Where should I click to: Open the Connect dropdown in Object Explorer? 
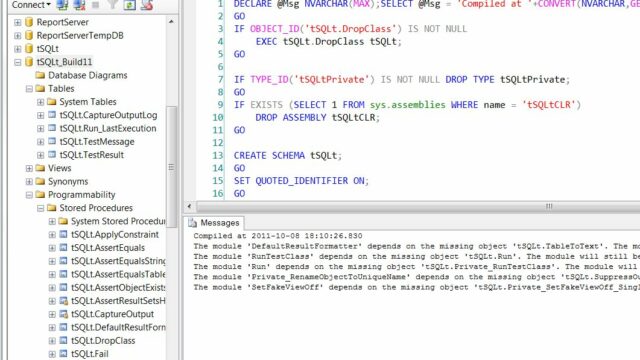click(x=31, y=4)
